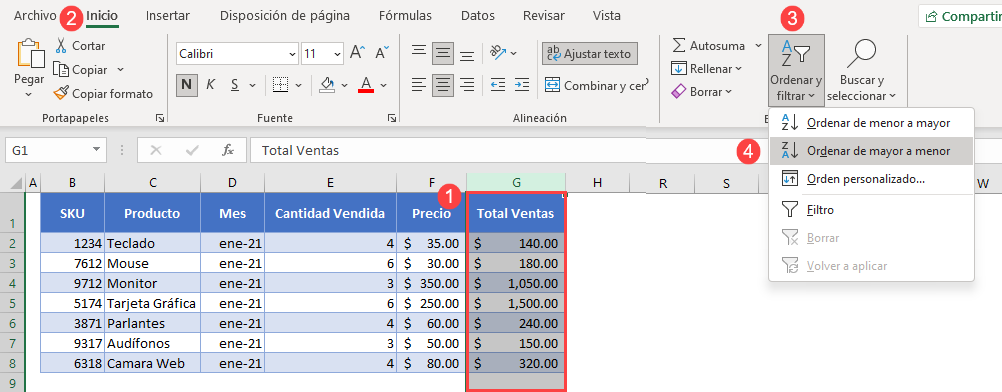Click Cantidad Vendida header cell
1002x392 pixels.
pos(330,213)
